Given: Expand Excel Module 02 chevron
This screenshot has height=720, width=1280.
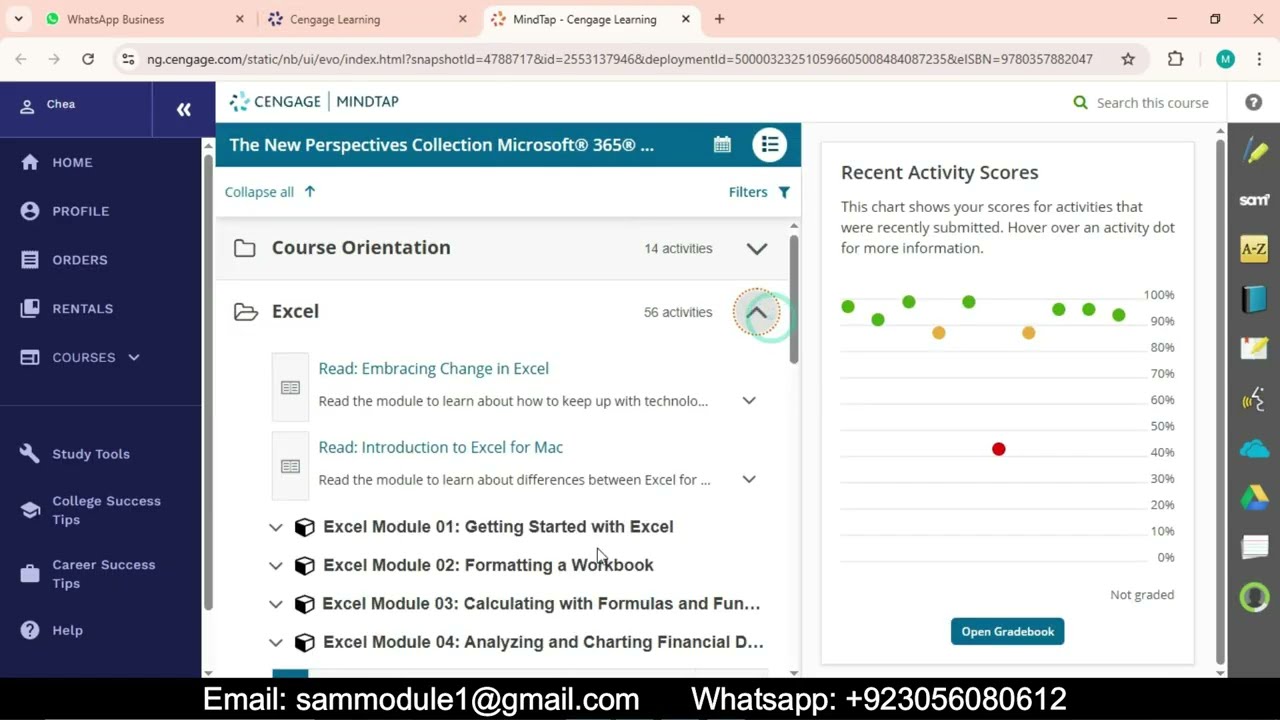Looking at the screenshot, I should (276, 565).
